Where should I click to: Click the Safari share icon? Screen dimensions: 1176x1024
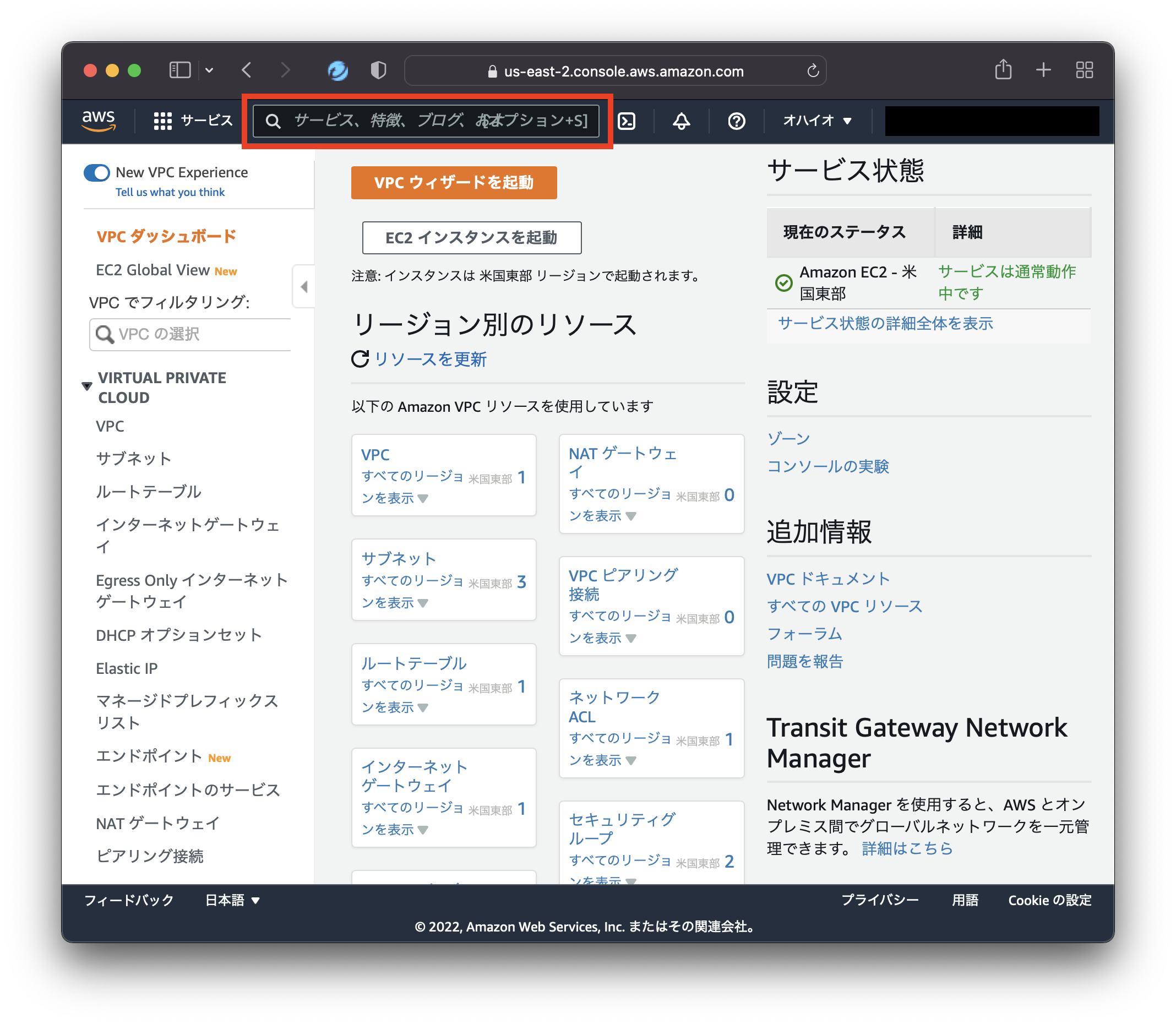1003,70
